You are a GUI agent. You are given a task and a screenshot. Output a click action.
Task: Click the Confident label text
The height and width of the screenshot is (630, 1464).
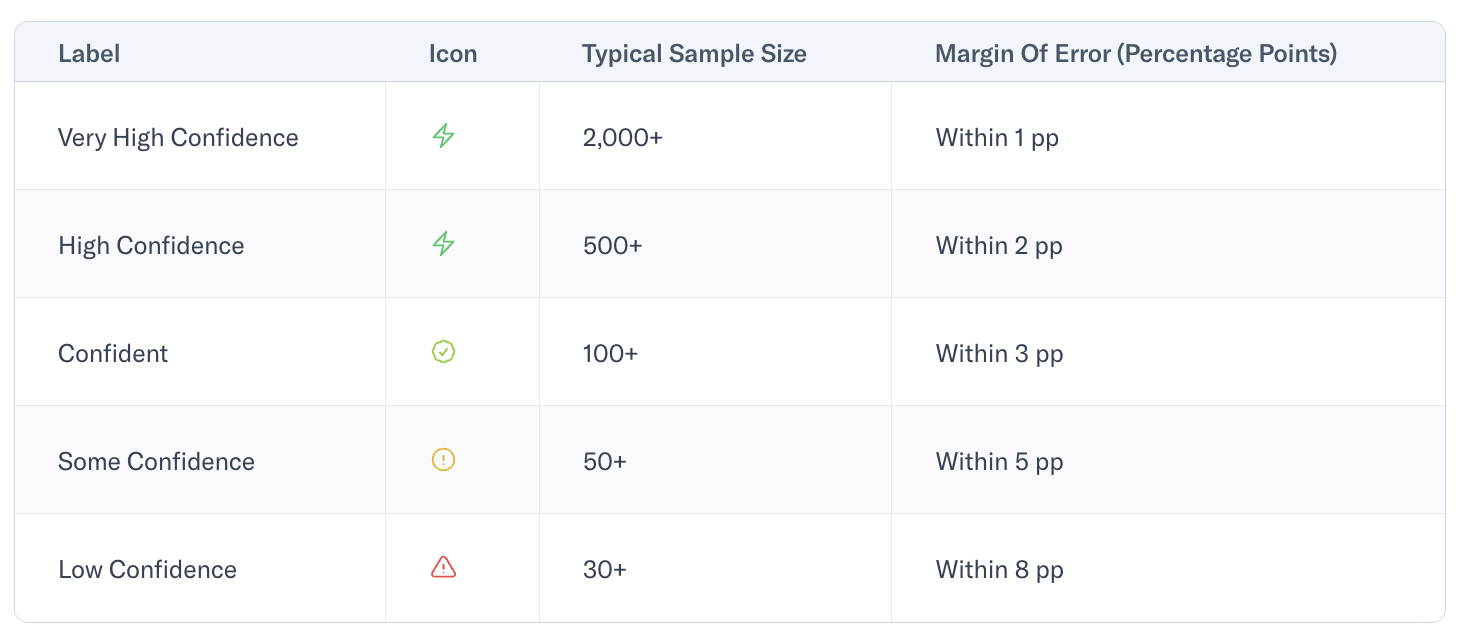tap(113, 353)
